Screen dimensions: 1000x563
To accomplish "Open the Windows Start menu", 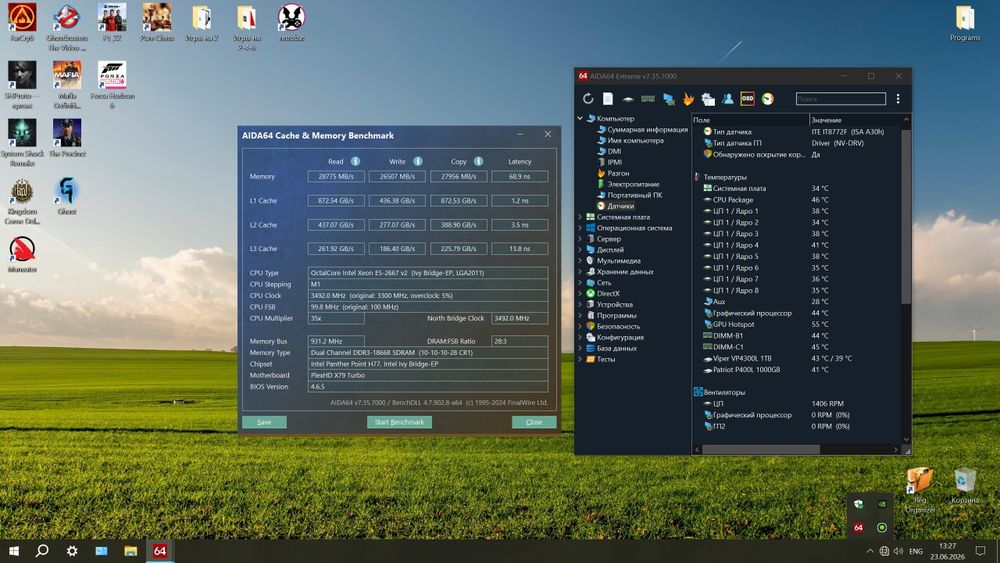I will coord(14,551).
